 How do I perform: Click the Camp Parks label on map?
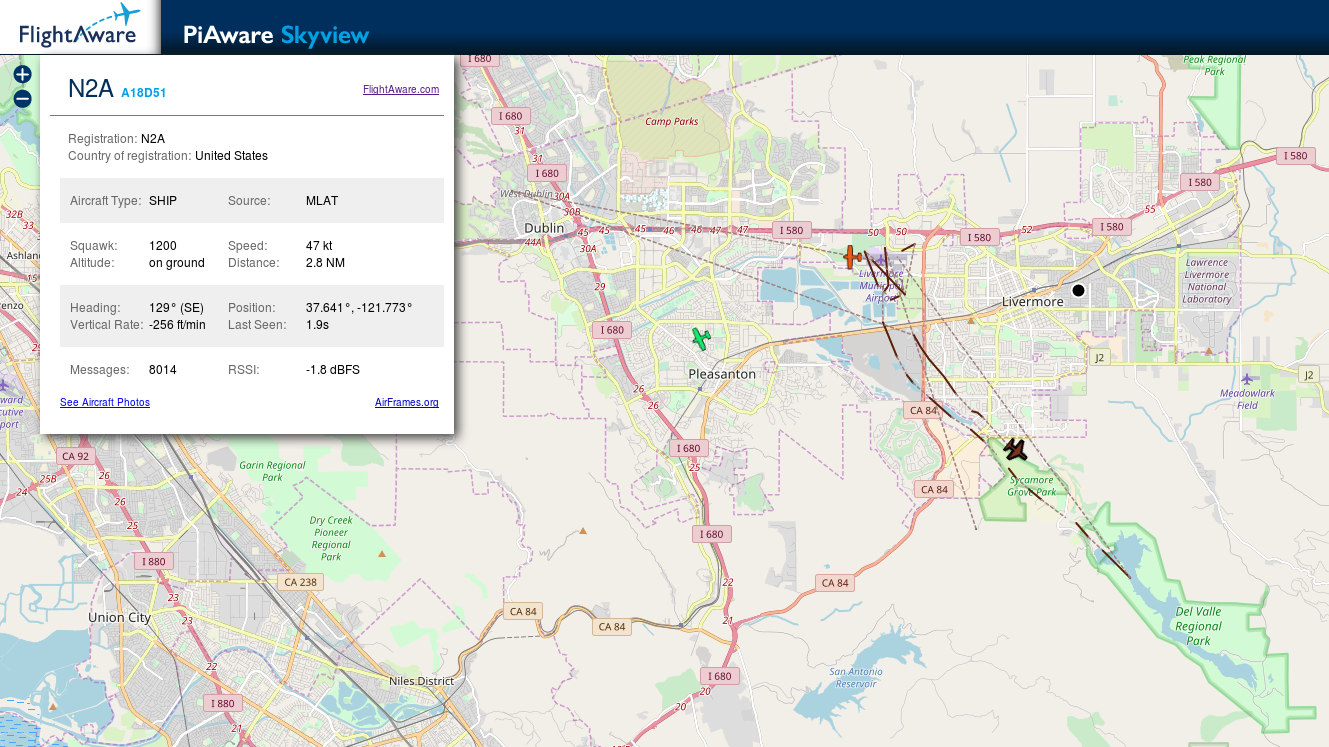pos(672,122)
